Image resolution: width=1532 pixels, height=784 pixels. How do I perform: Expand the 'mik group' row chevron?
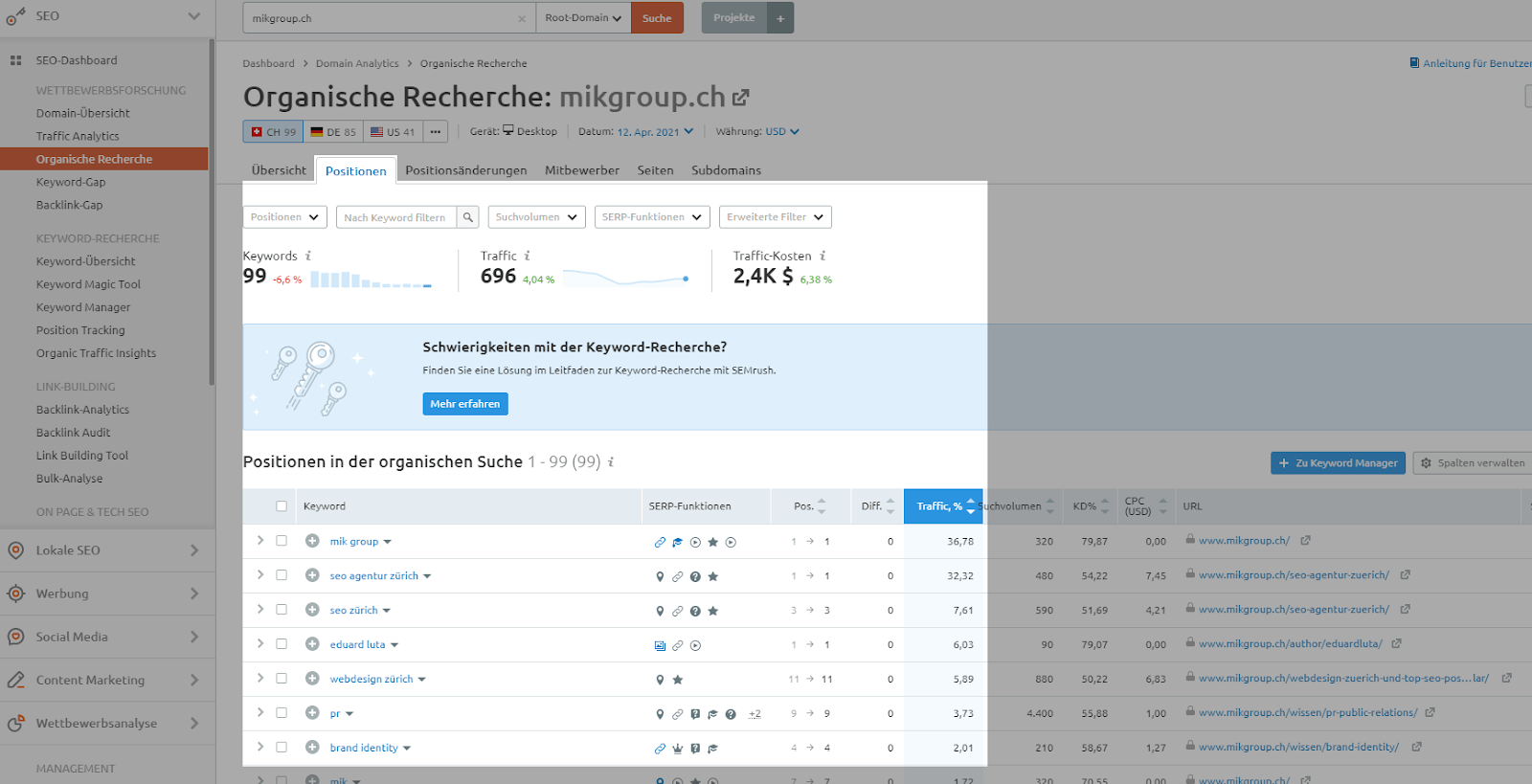pyautogui.click(x=260, y=541)
